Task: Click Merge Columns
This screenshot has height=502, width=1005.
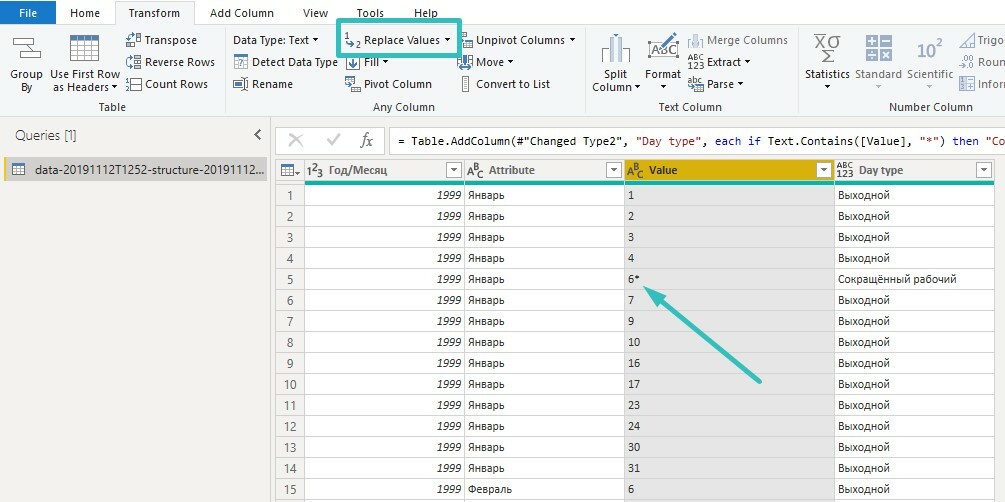Action: coord(738,40)
